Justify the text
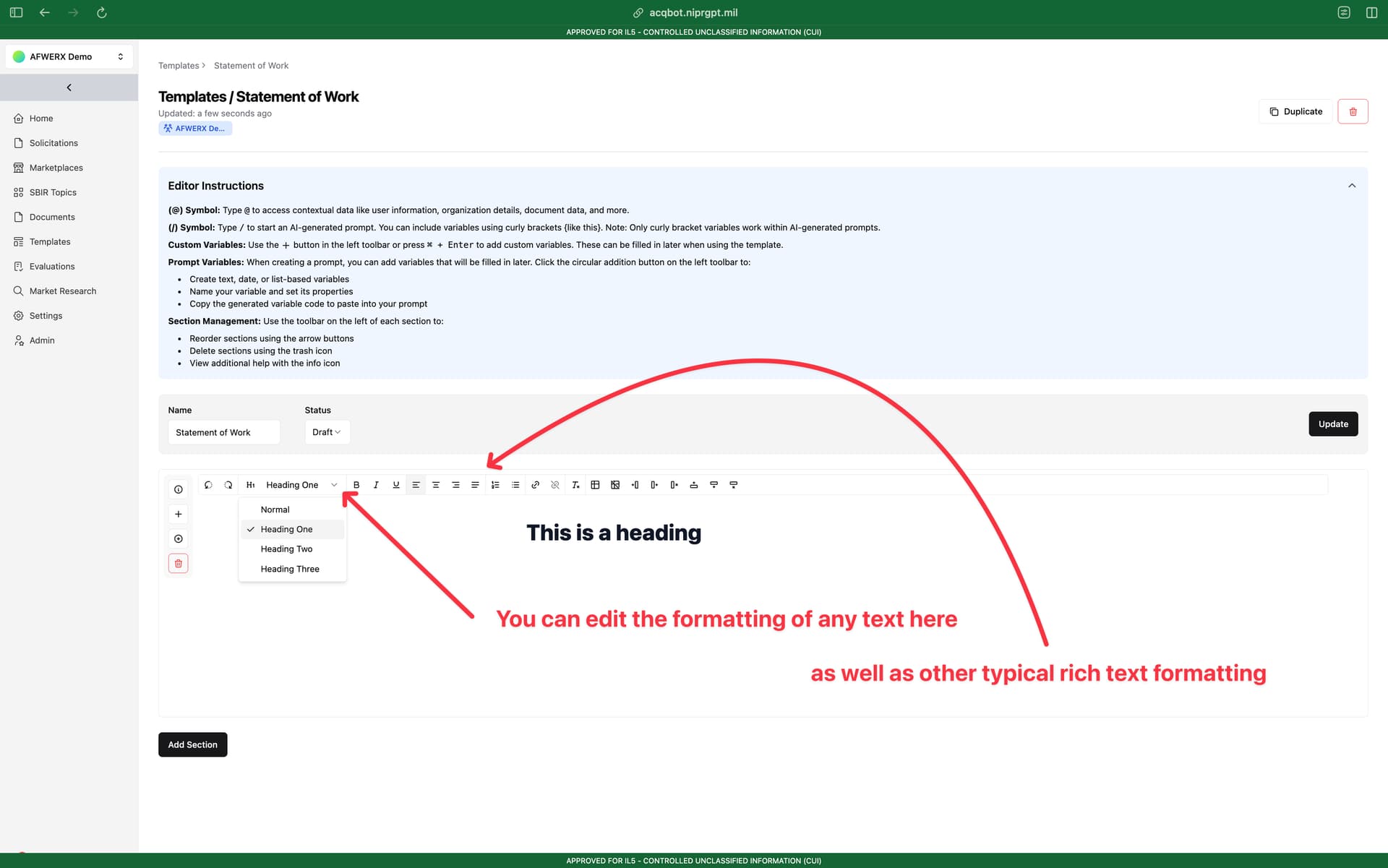Image resolution: width=1388 pixels, height=868 pixels. [475, 485]
